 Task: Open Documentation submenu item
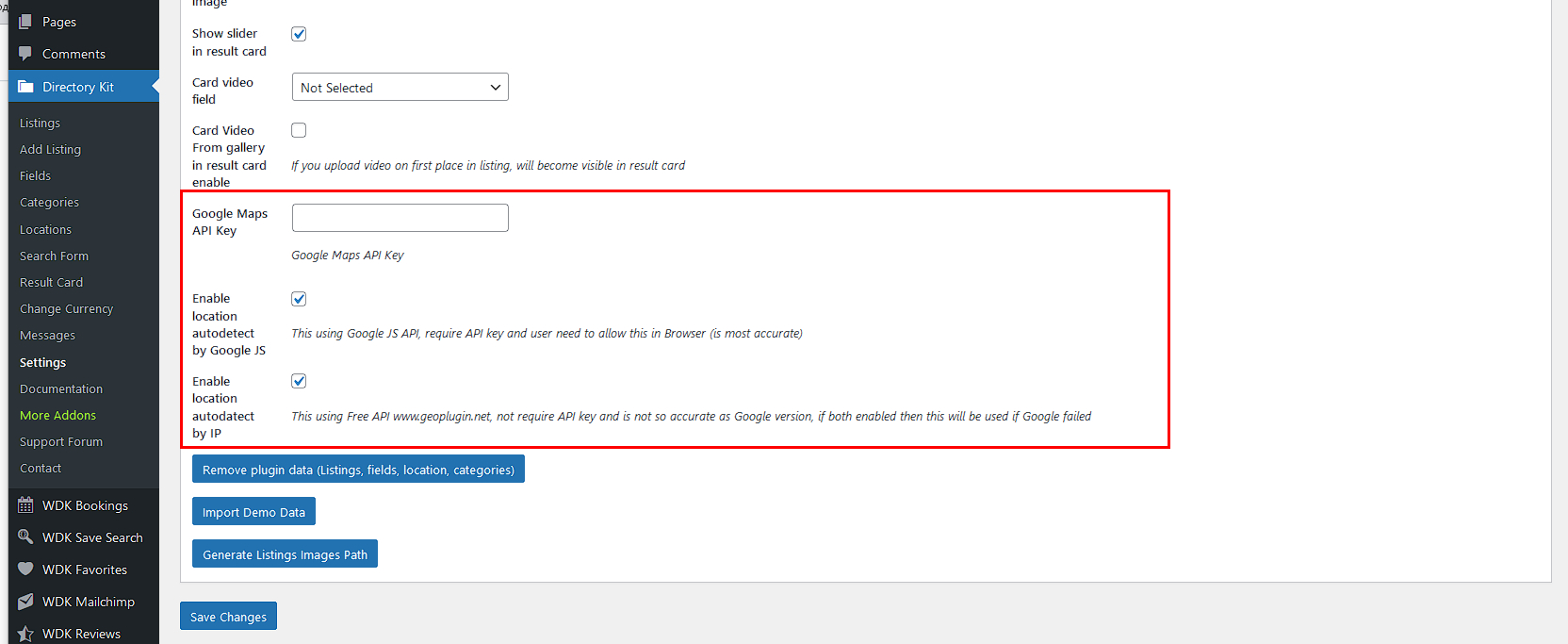point(61,388)
